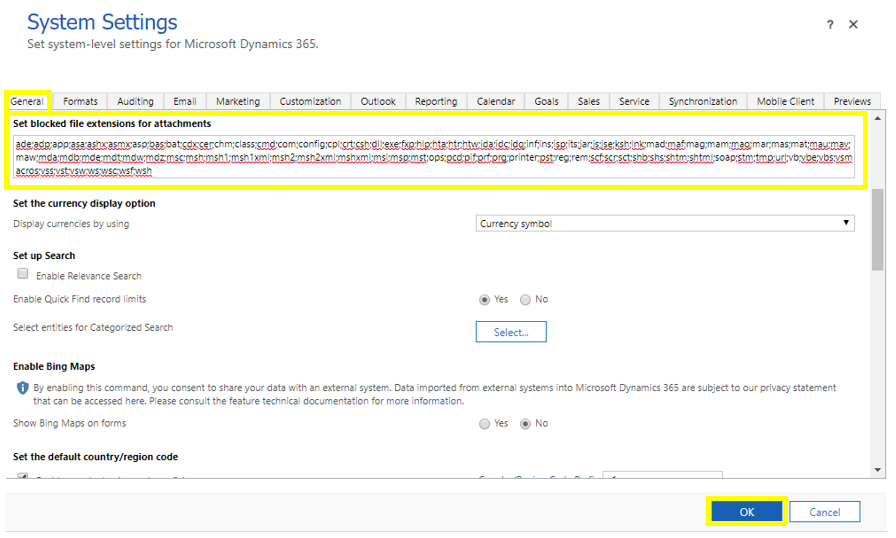This screenshot has width=896, height=538.
Task: Close the System Settings dialog
Action: [853, 25]
